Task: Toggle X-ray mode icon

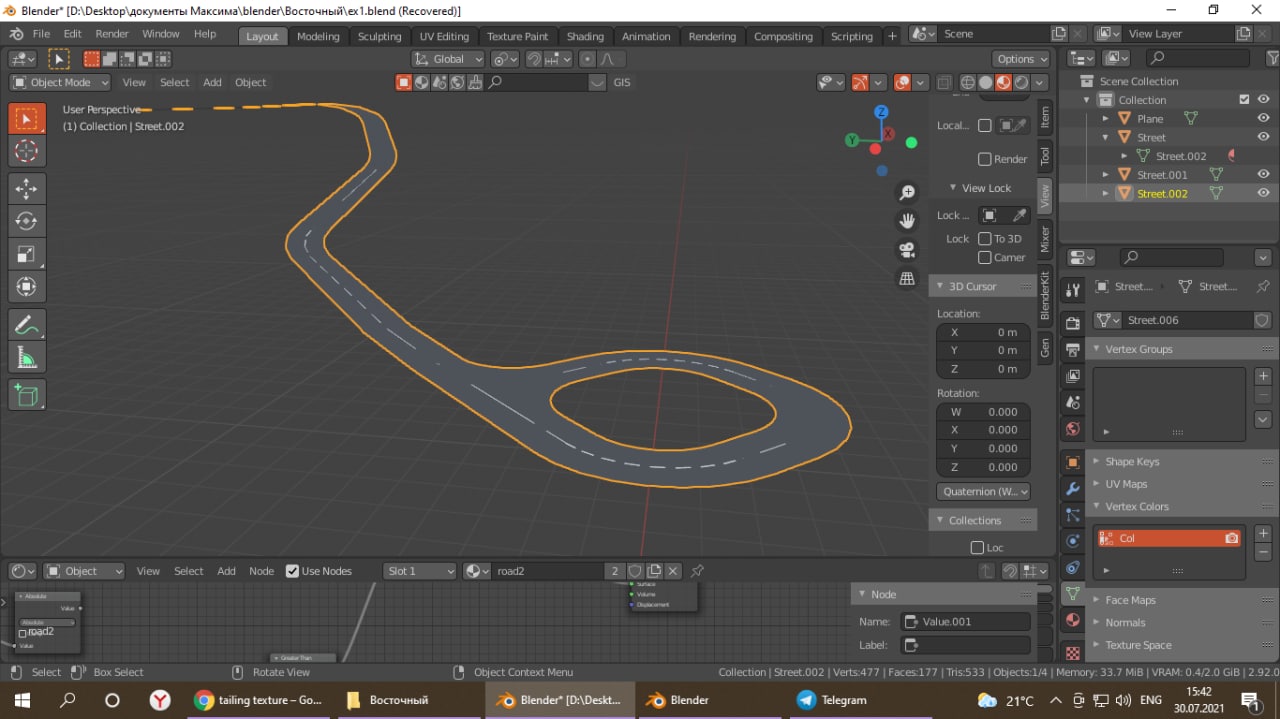Action: (943, 83)
